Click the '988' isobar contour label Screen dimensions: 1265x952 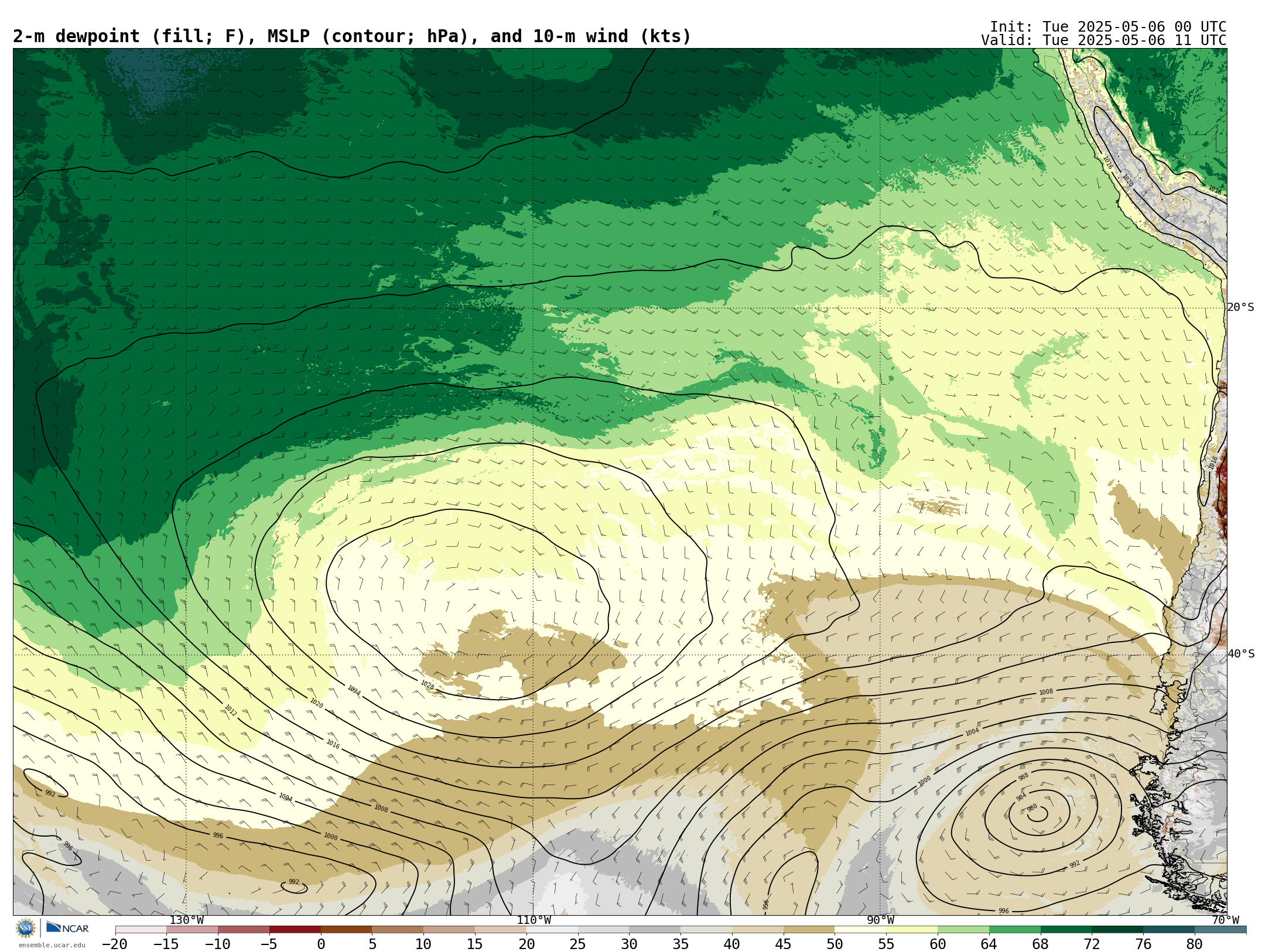click(1023, 777)
